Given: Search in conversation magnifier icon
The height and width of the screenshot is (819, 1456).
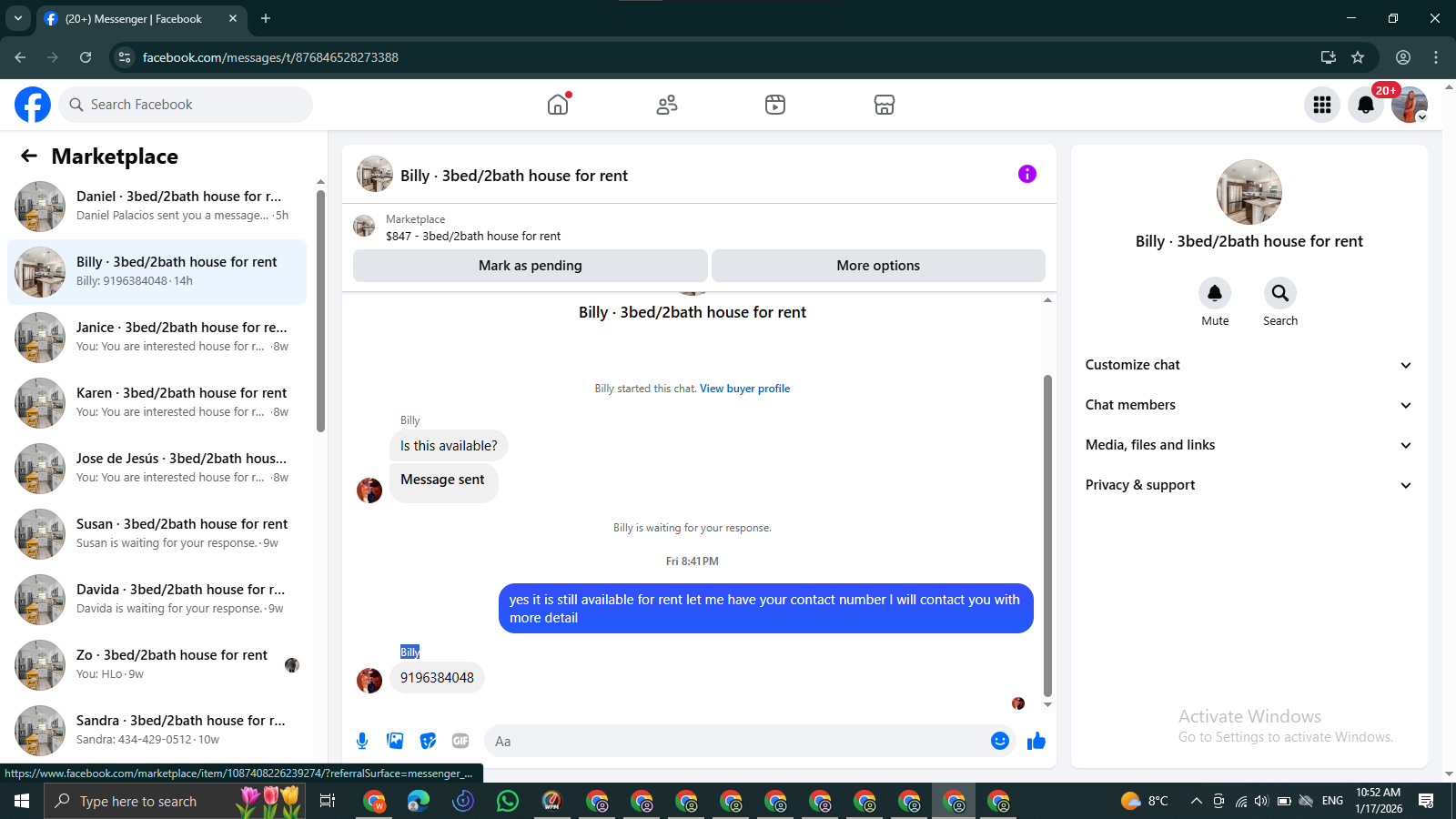Looking at the screenshot, I should (1280, 293).
